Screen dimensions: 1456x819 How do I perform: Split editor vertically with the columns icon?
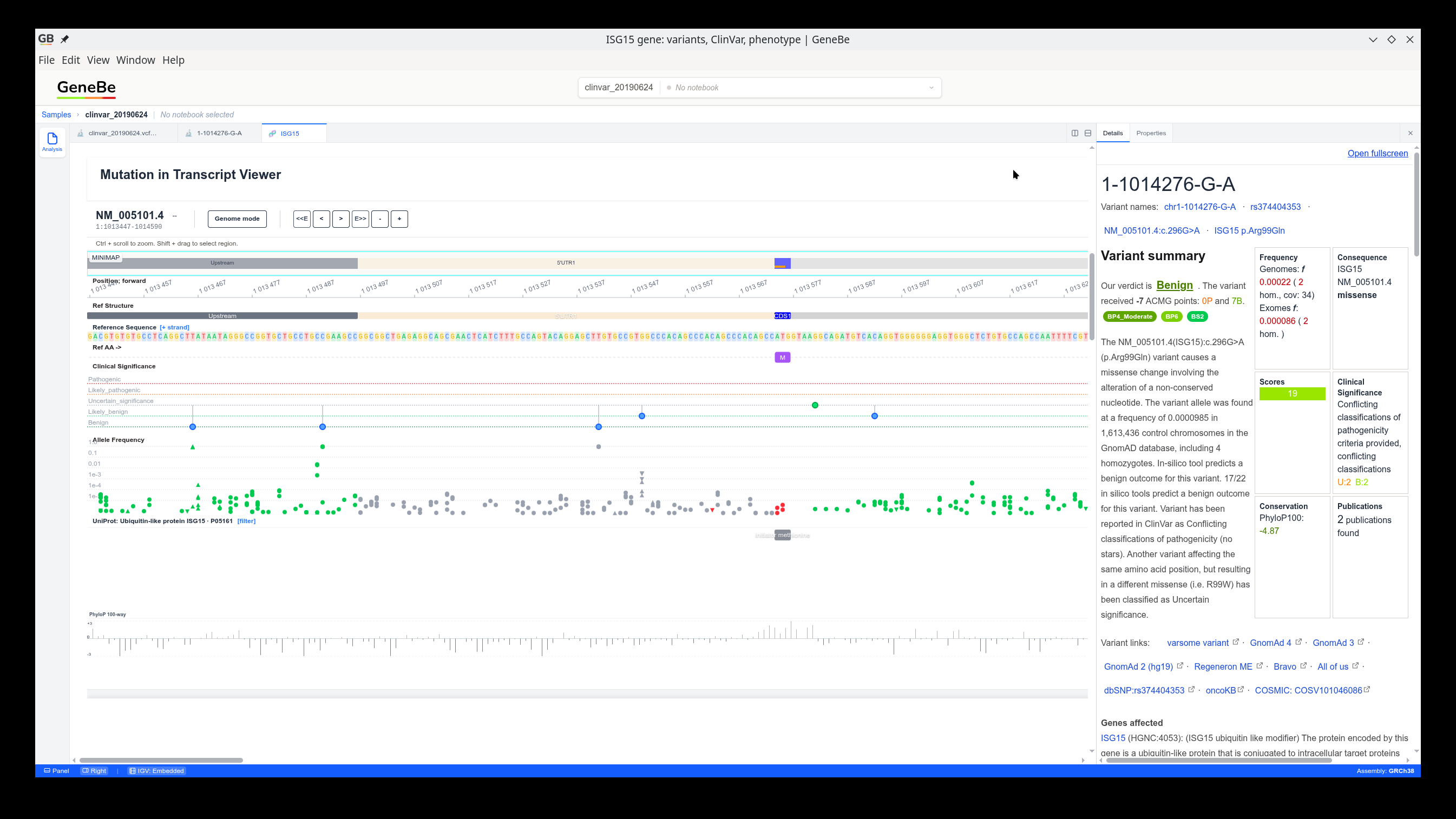tap(1074, 133)
